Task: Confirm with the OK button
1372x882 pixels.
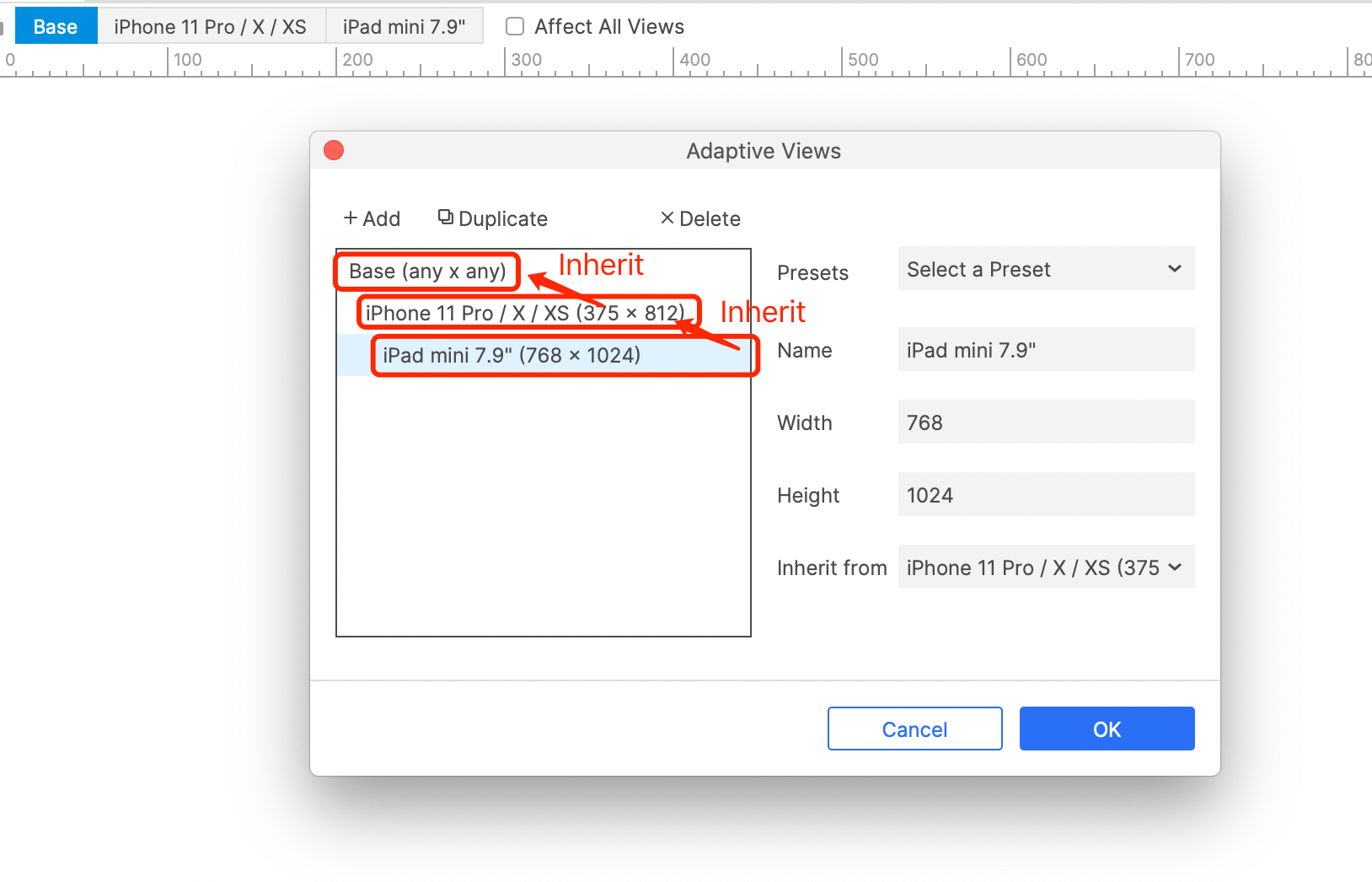Action: point(1107,729)
